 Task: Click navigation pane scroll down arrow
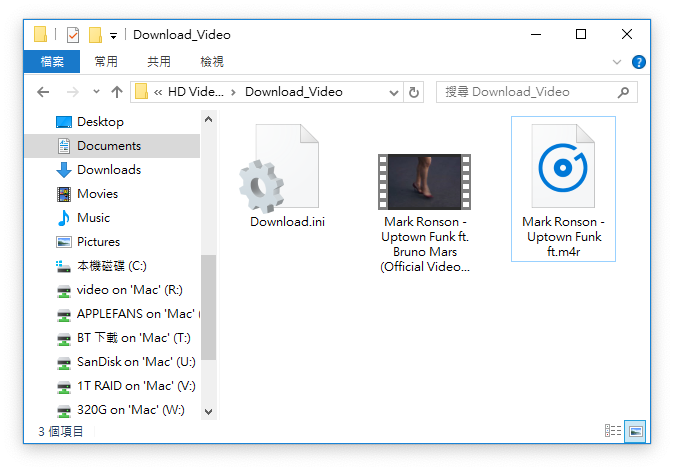click(208, 412)
